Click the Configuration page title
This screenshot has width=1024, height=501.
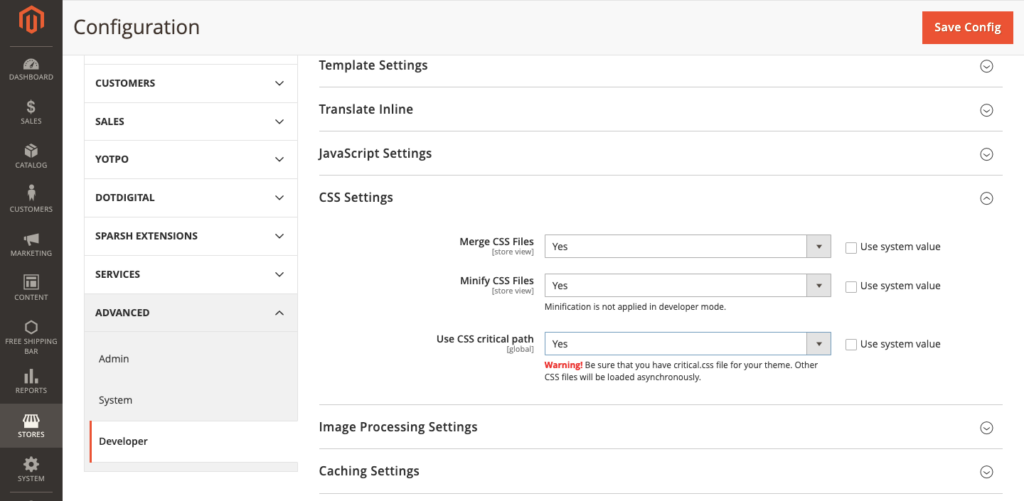point(136,27)
